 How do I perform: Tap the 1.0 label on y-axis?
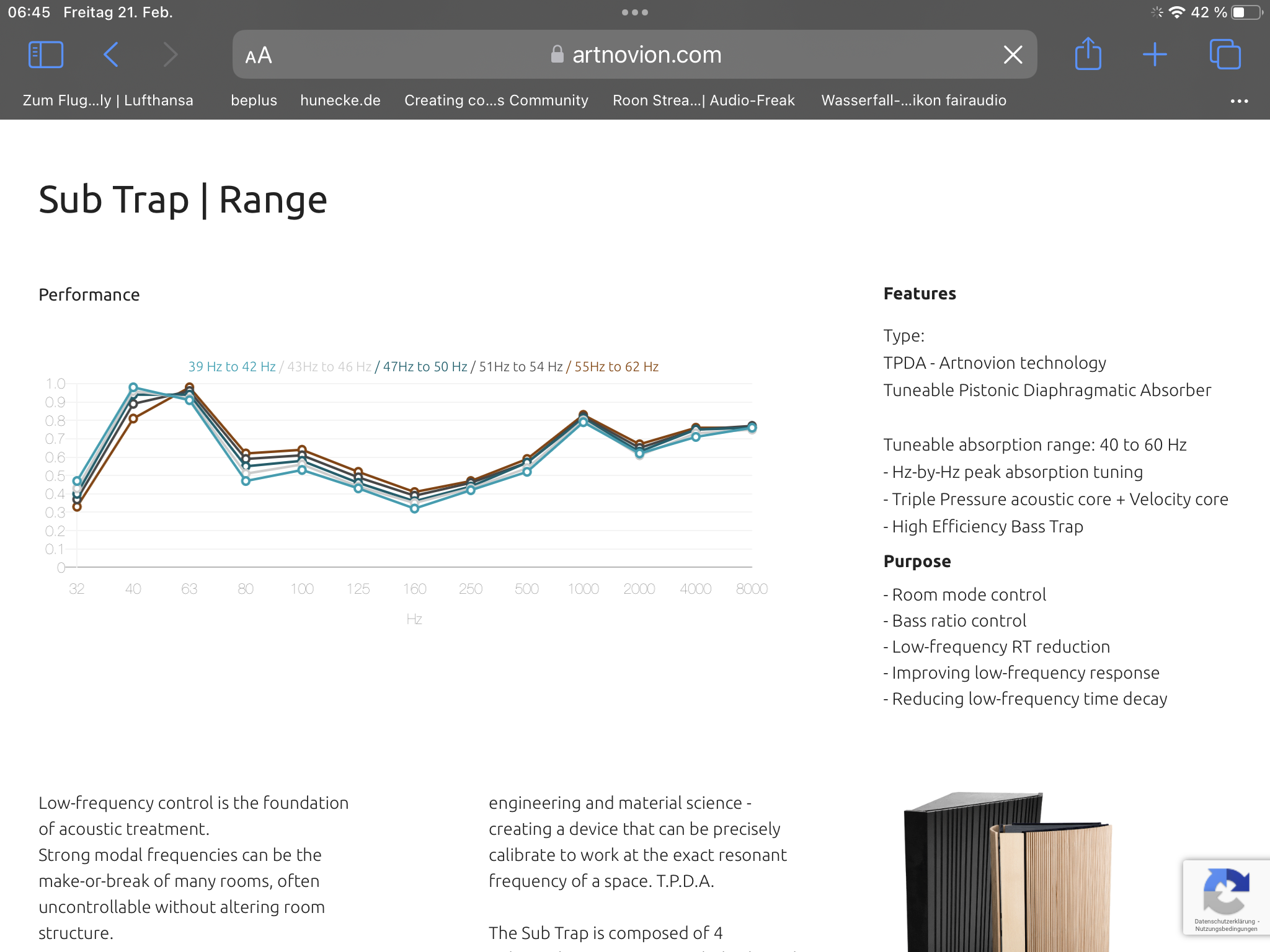[x=56, y=384]
